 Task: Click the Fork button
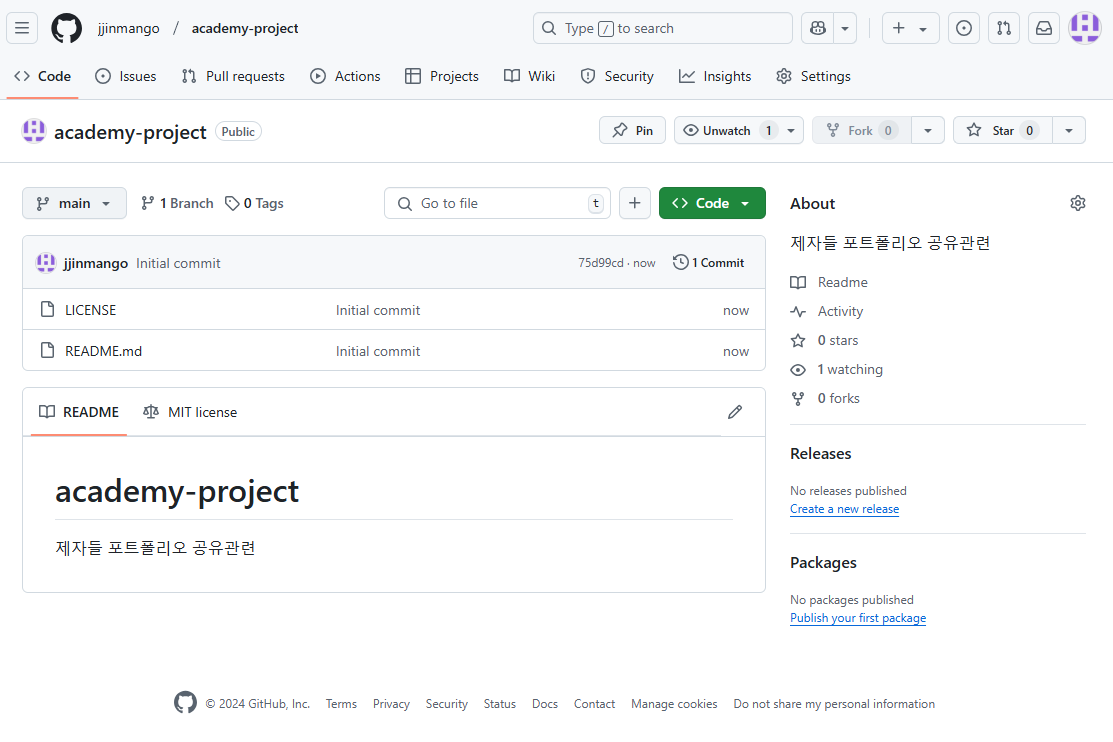coord(861,131)
